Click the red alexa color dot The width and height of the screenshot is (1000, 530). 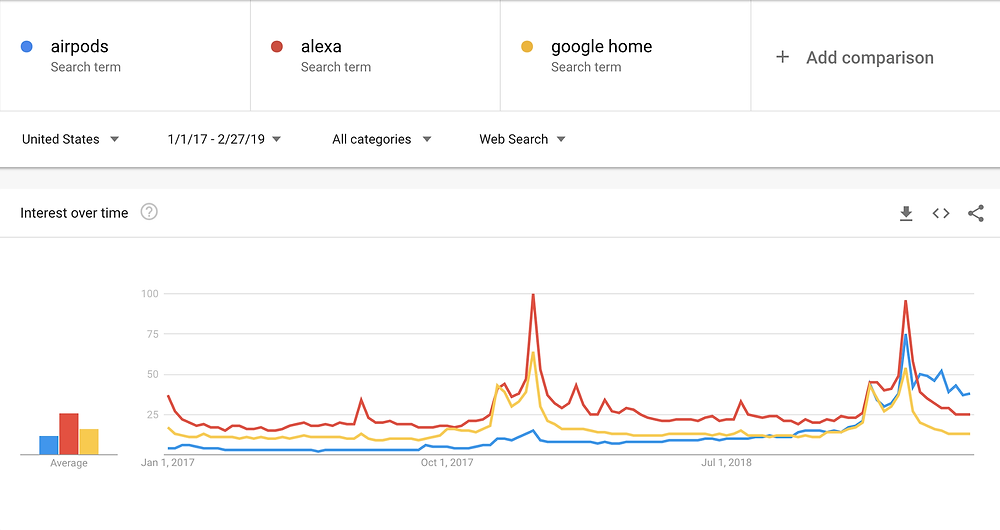point(277,47)
